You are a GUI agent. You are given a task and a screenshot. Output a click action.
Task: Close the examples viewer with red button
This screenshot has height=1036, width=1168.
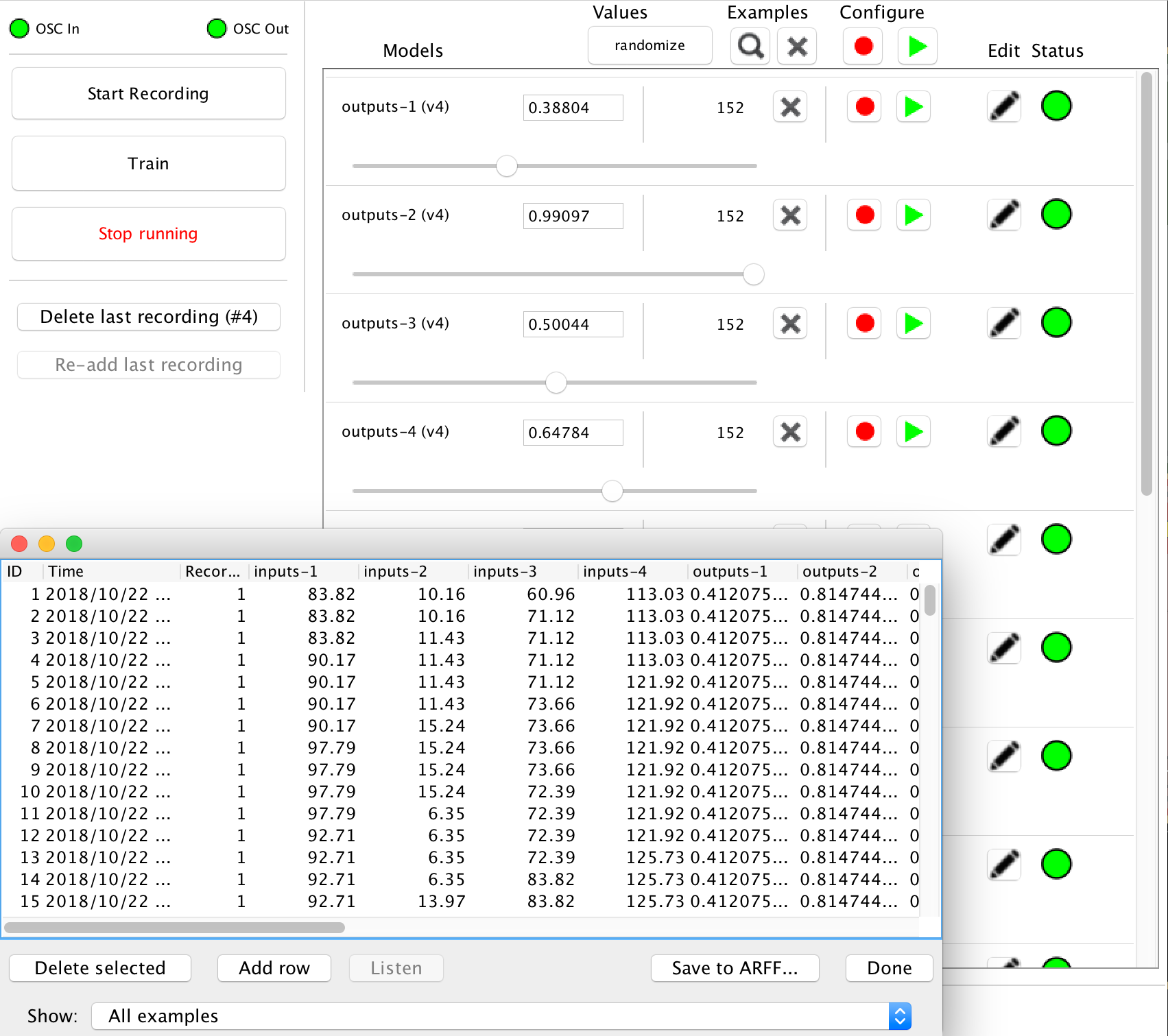19,544
